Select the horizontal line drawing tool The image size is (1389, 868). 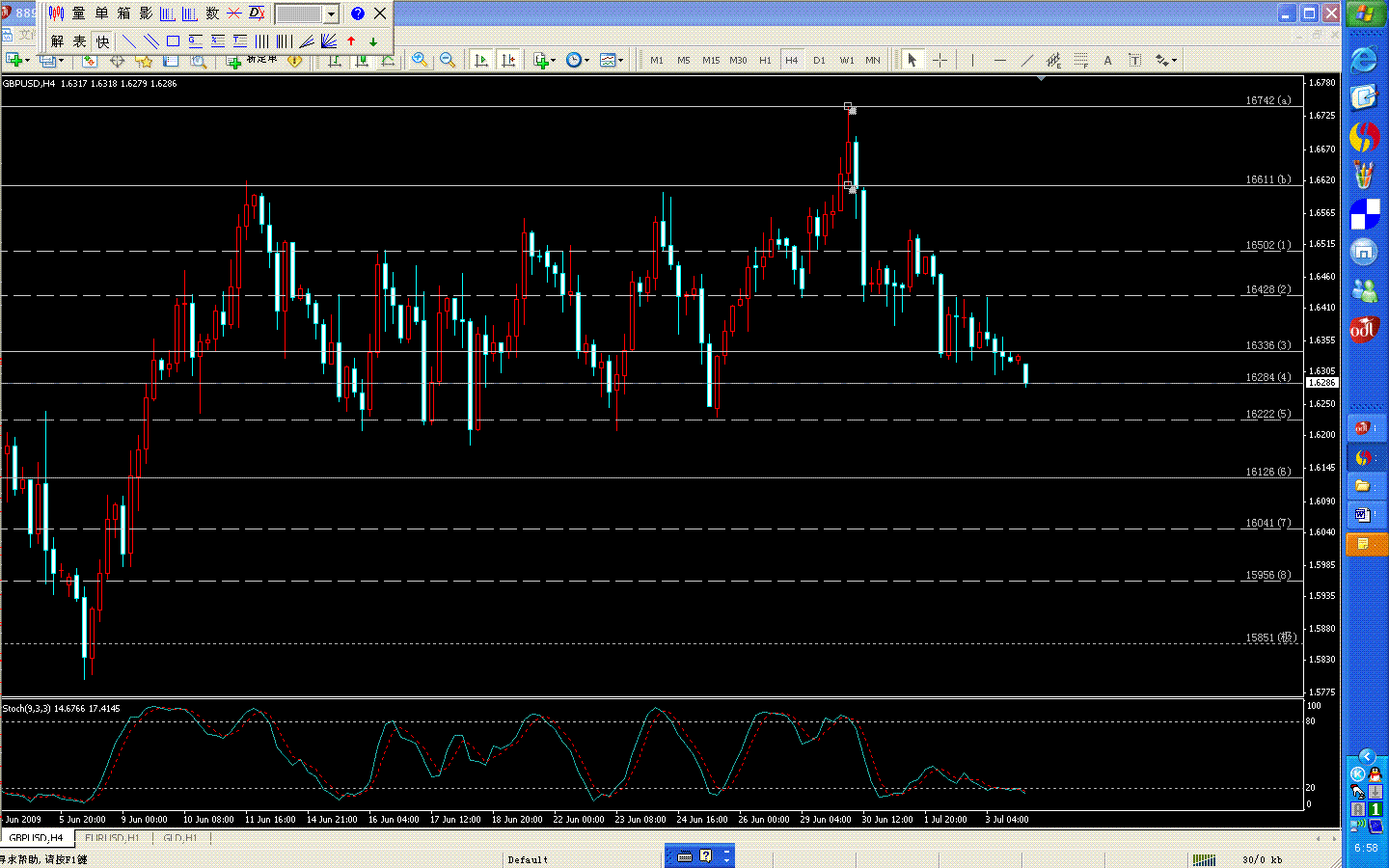[x=999, y=60]
